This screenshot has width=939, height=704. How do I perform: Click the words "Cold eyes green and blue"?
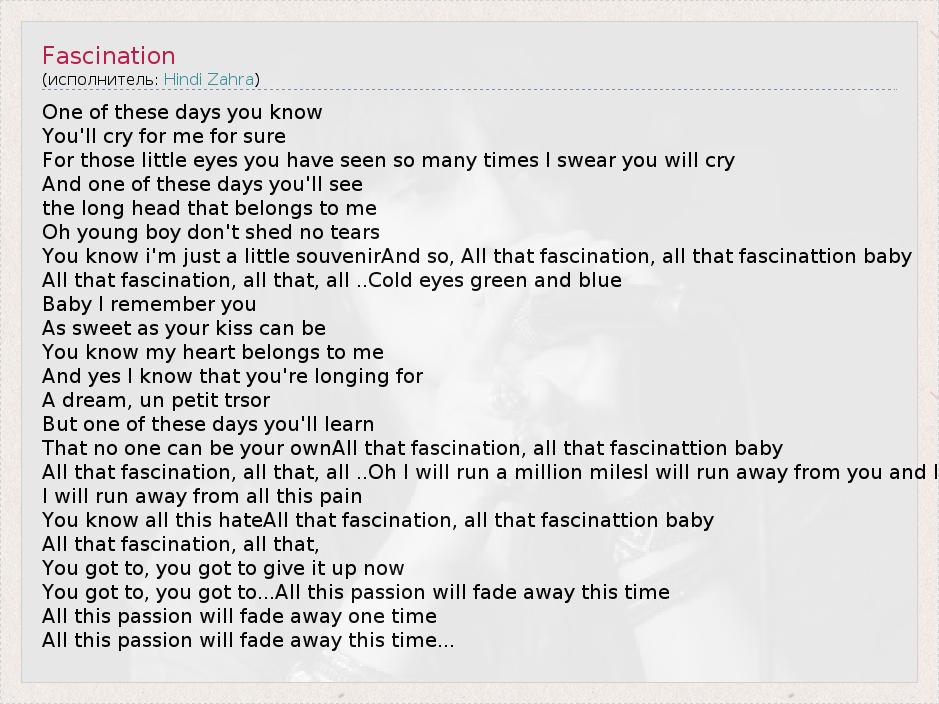click(495, 280)
